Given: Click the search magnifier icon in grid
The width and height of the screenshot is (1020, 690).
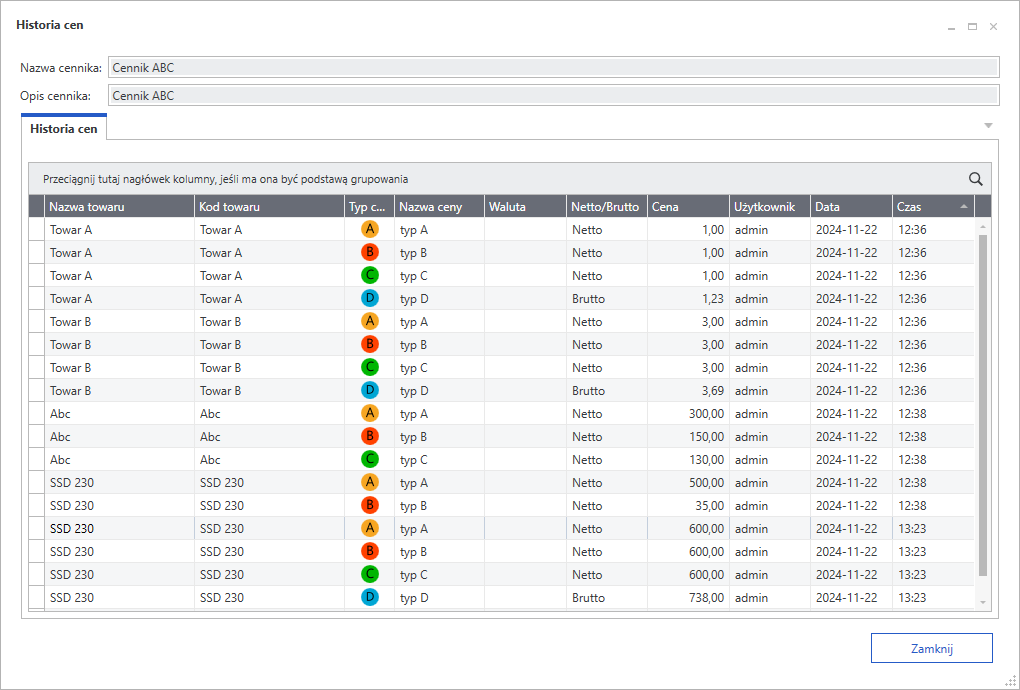Looking at the screenshot, I should click(975, 179).
